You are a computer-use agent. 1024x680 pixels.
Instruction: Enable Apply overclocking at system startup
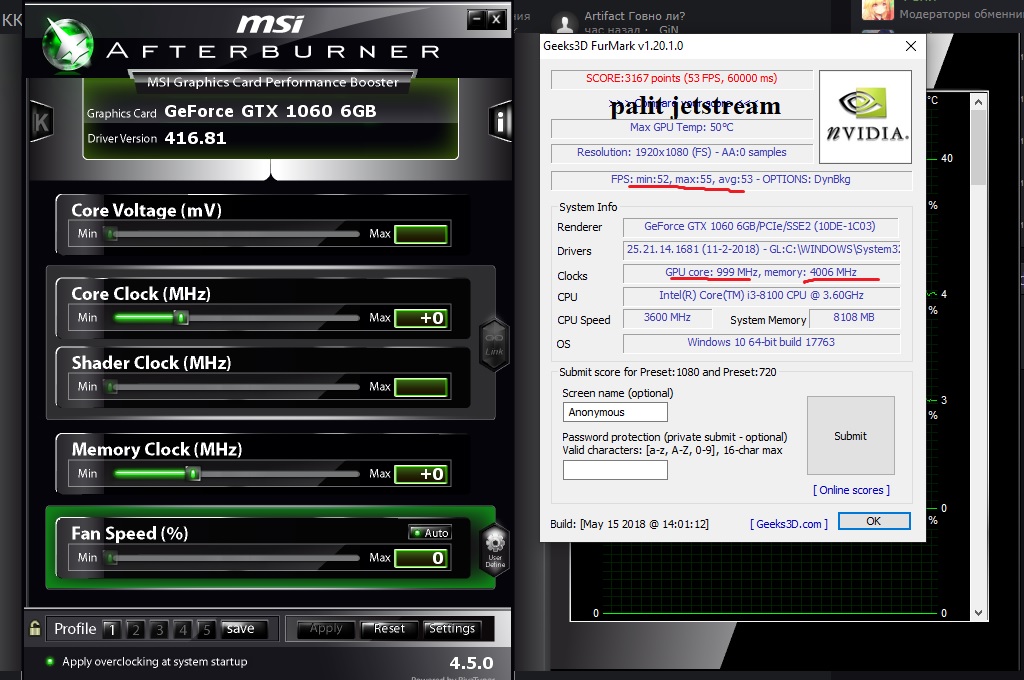(50, 661)
